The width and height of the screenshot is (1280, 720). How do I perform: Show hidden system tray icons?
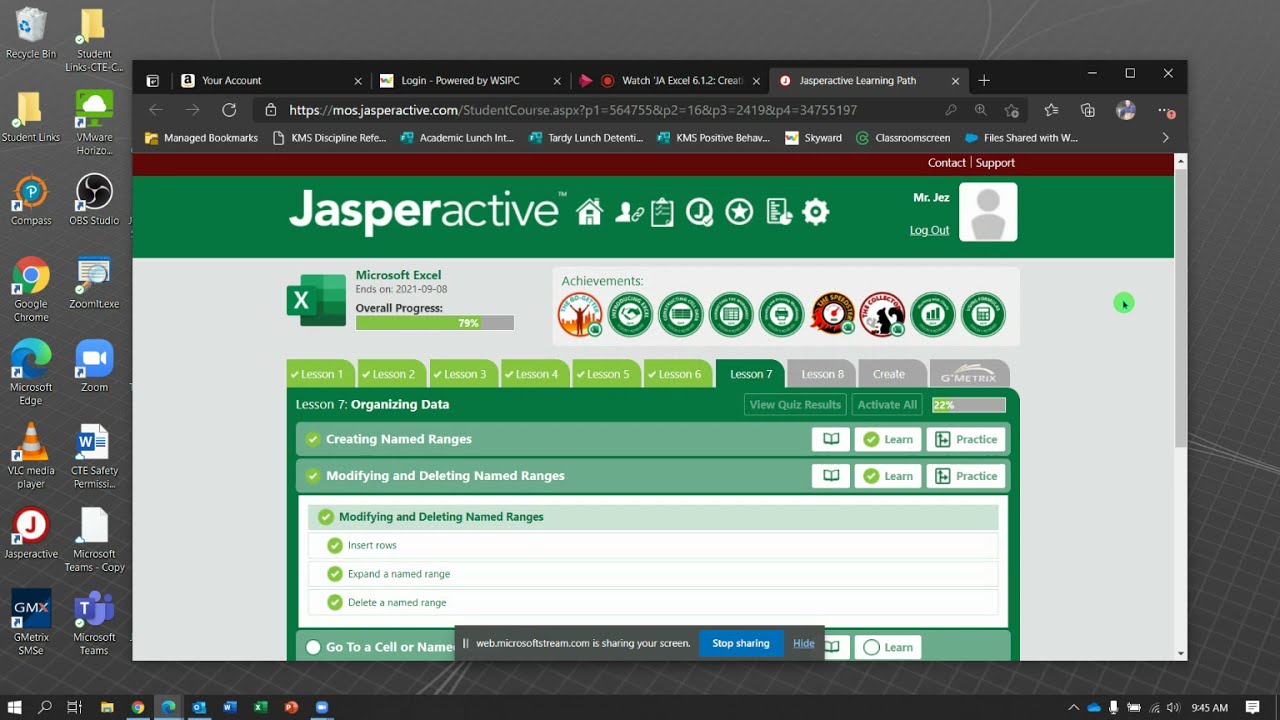[1073, 707]
